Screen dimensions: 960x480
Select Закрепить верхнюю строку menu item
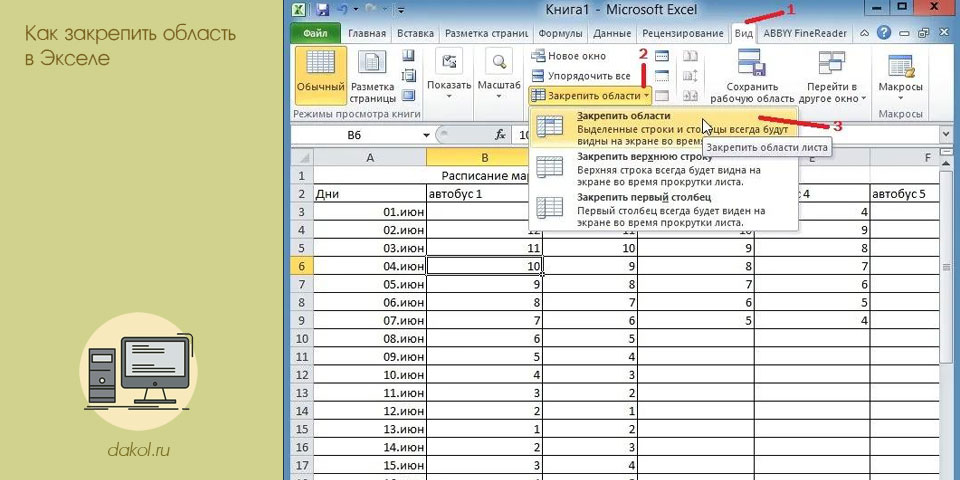(x=663, y=170)
